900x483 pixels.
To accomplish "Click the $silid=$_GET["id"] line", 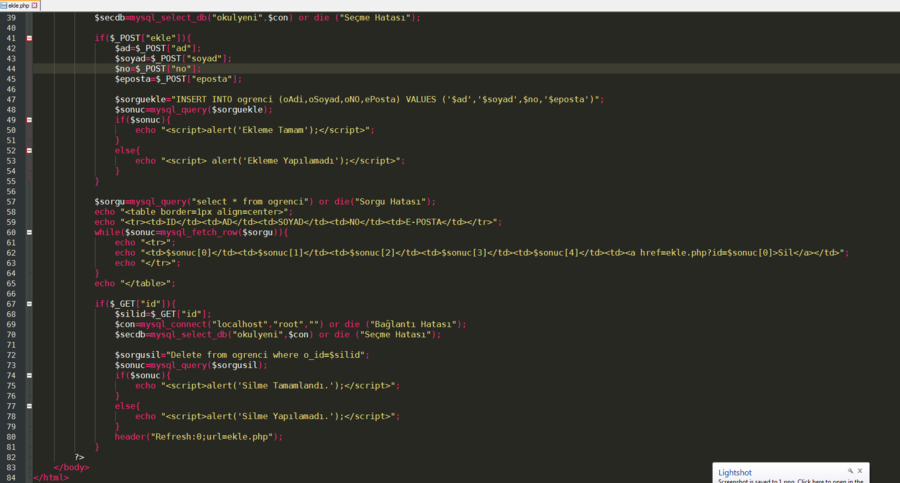I will [x=163, y=314].
